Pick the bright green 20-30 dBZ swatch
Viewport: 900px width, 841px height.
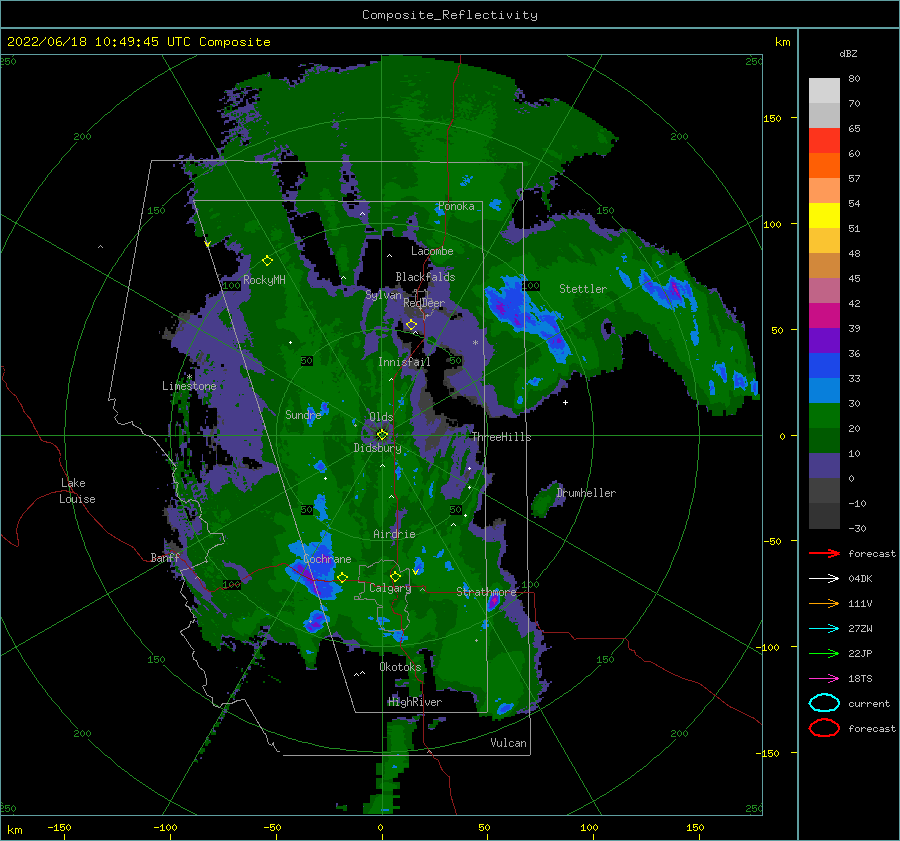(x=824, y=416)
